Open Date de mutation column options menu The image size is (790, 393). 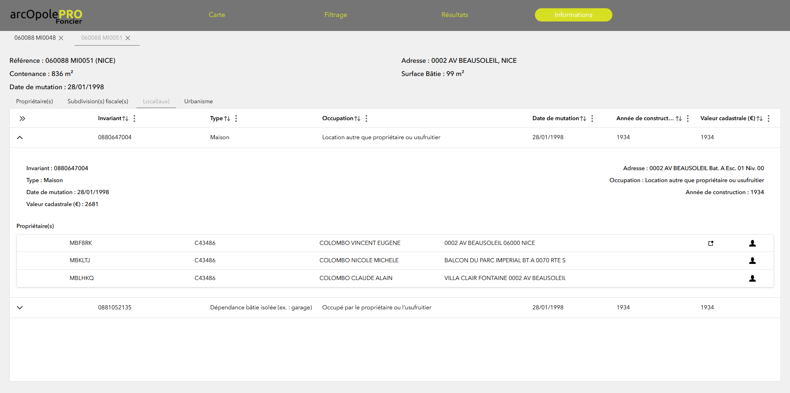coord(592,118)
